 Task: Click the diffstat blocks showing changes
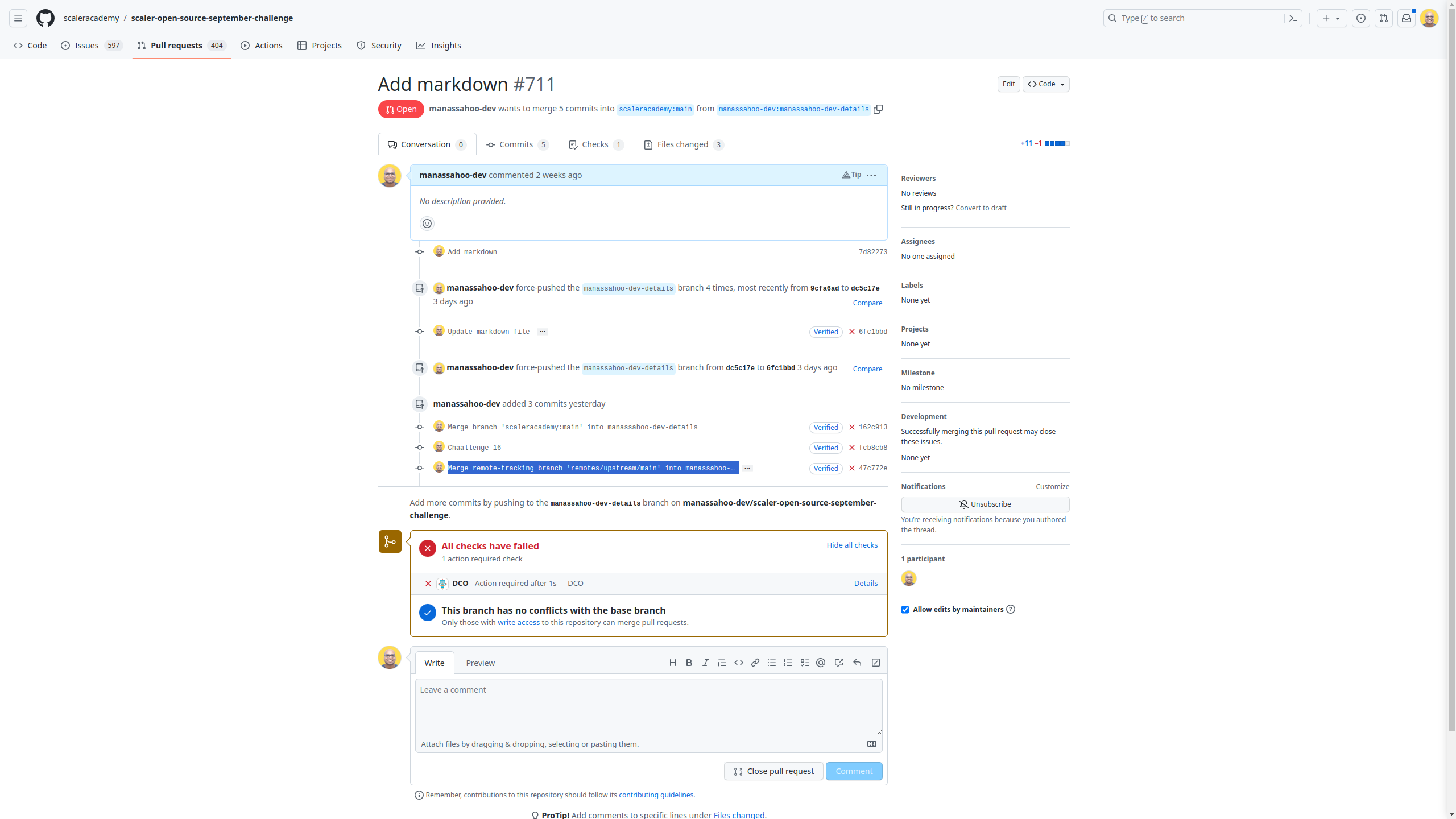pos(1057,143)
